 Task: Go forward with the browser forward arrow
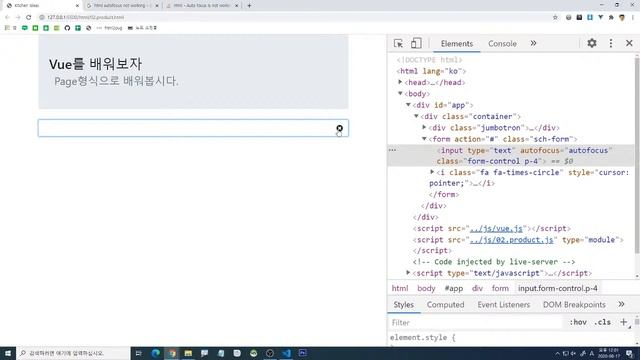point(18,17)
